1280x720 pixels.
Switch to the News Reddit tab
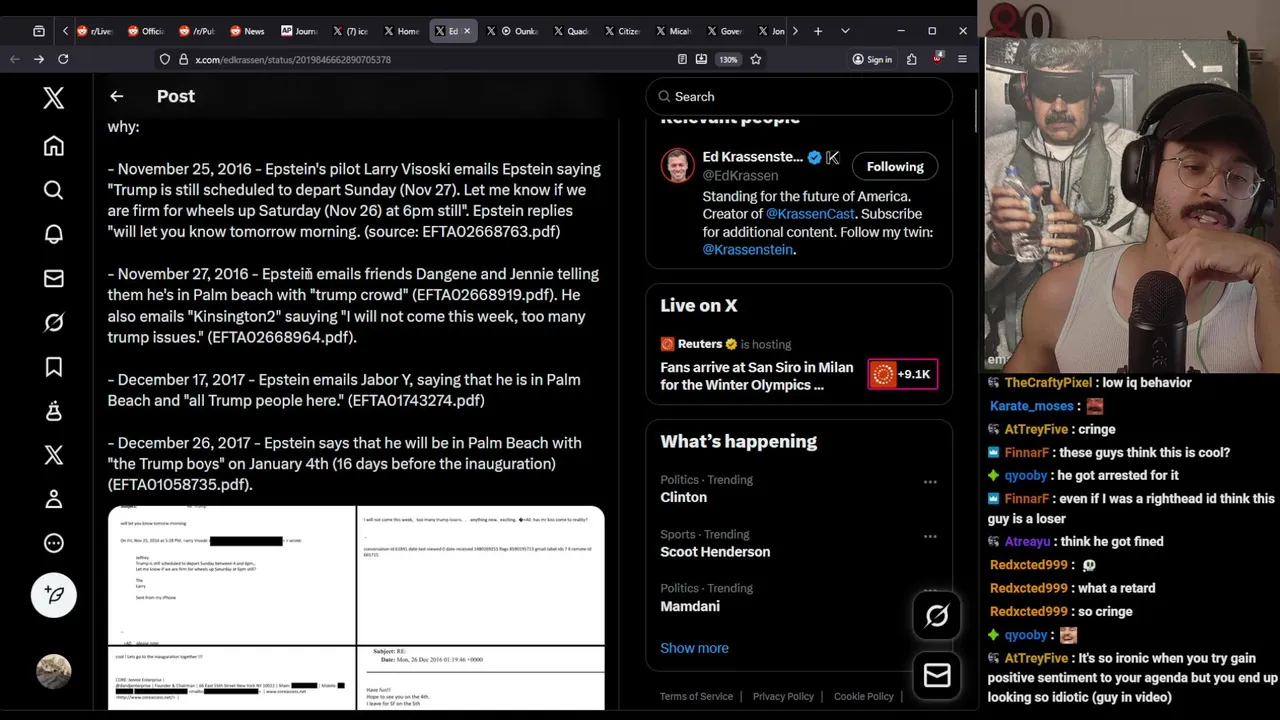coord(247,31)
